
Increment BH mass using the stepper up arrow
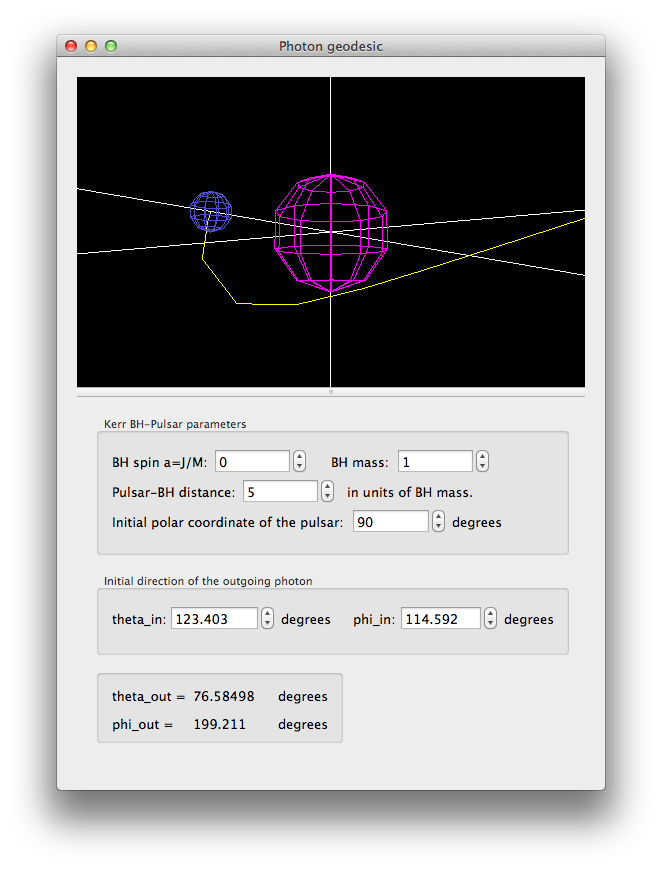click(483, 457)
